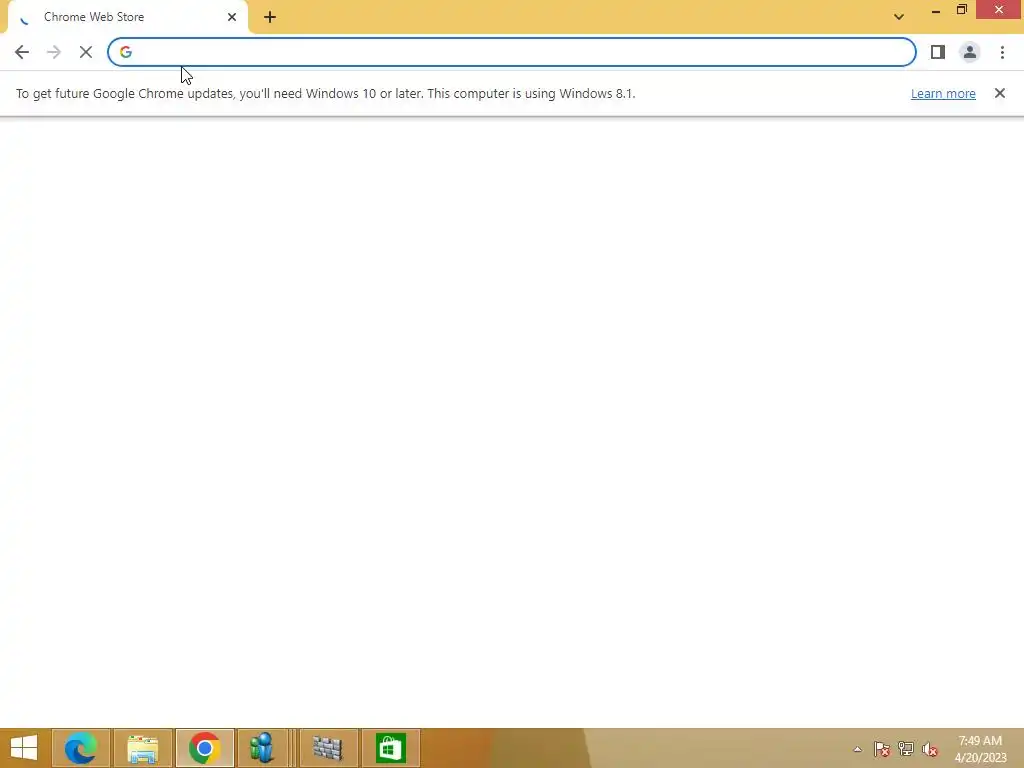Launch Windows Store from taskbar

point(391,748)
